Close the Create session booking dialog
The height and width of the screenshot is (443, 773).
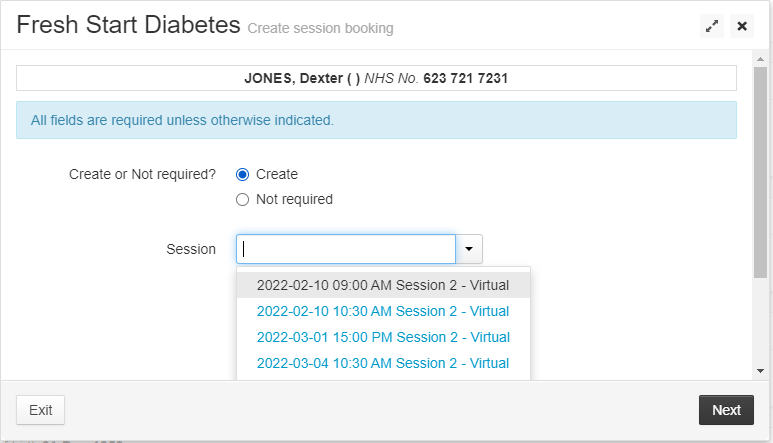coord(742,26)
